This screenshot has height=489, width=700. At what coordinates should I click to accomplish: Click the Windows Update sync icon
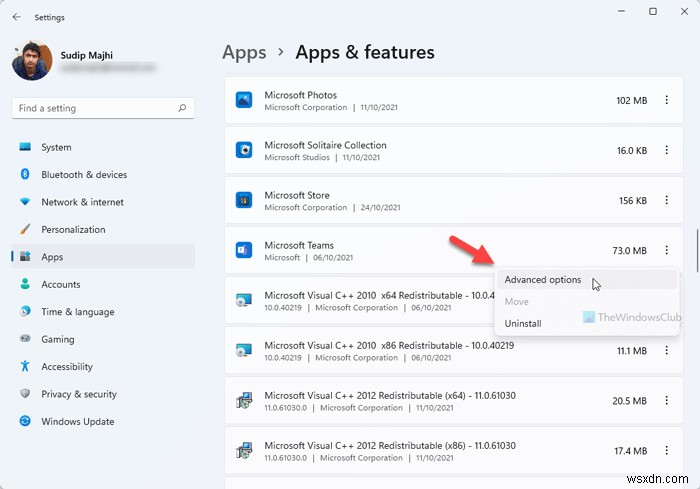click(25, 421)
